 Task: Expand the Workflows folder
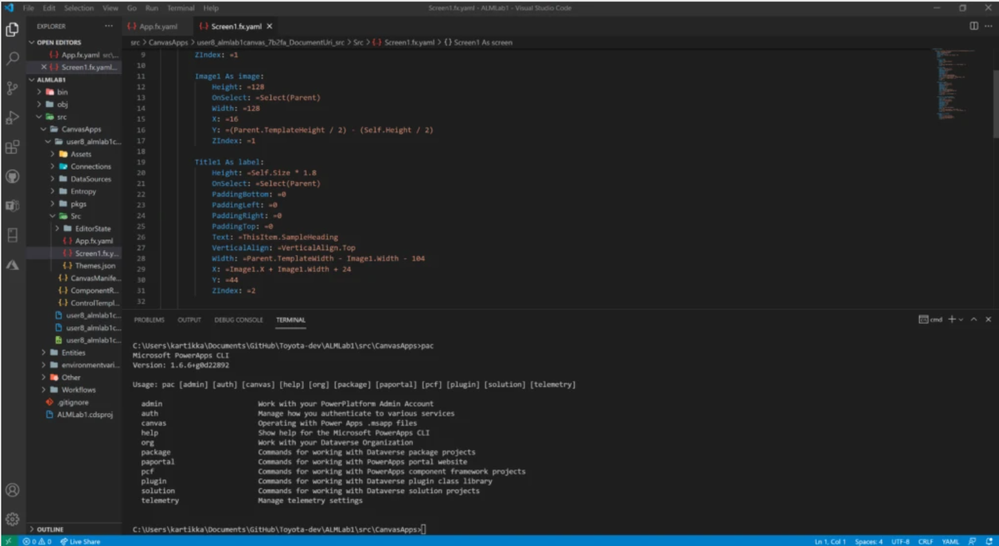[x=78, y=390]
